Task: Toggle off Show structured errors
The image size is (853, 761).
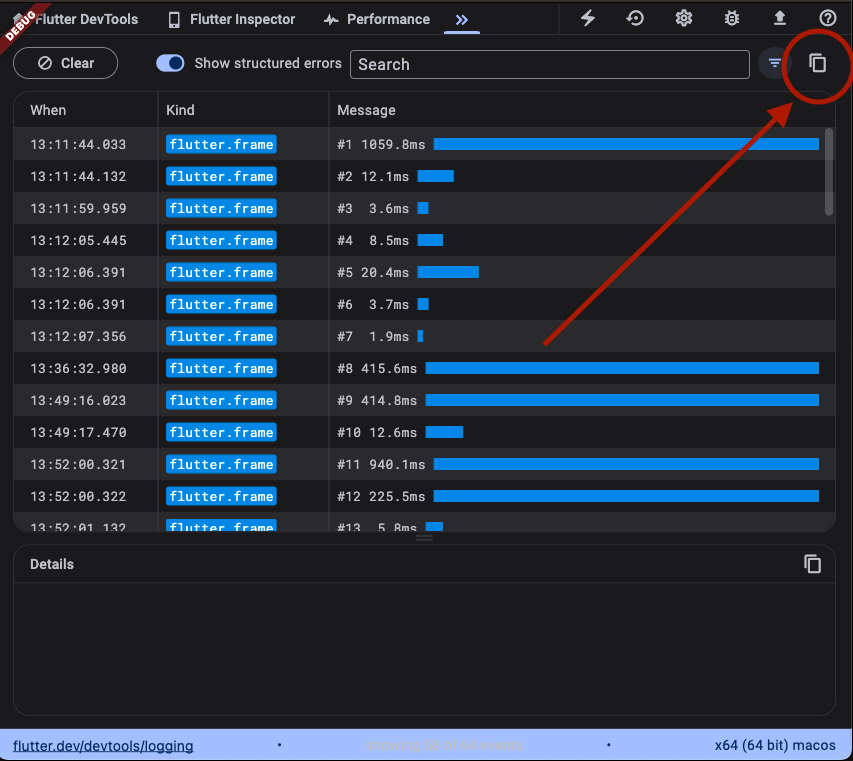Action: click(x=170, y=62)
